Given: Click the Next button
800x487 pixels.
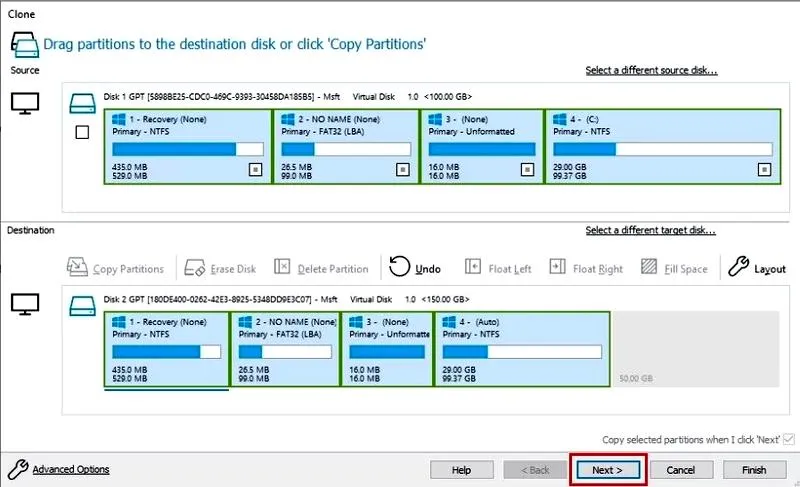Looking at the screenshot, I should 608,470.
